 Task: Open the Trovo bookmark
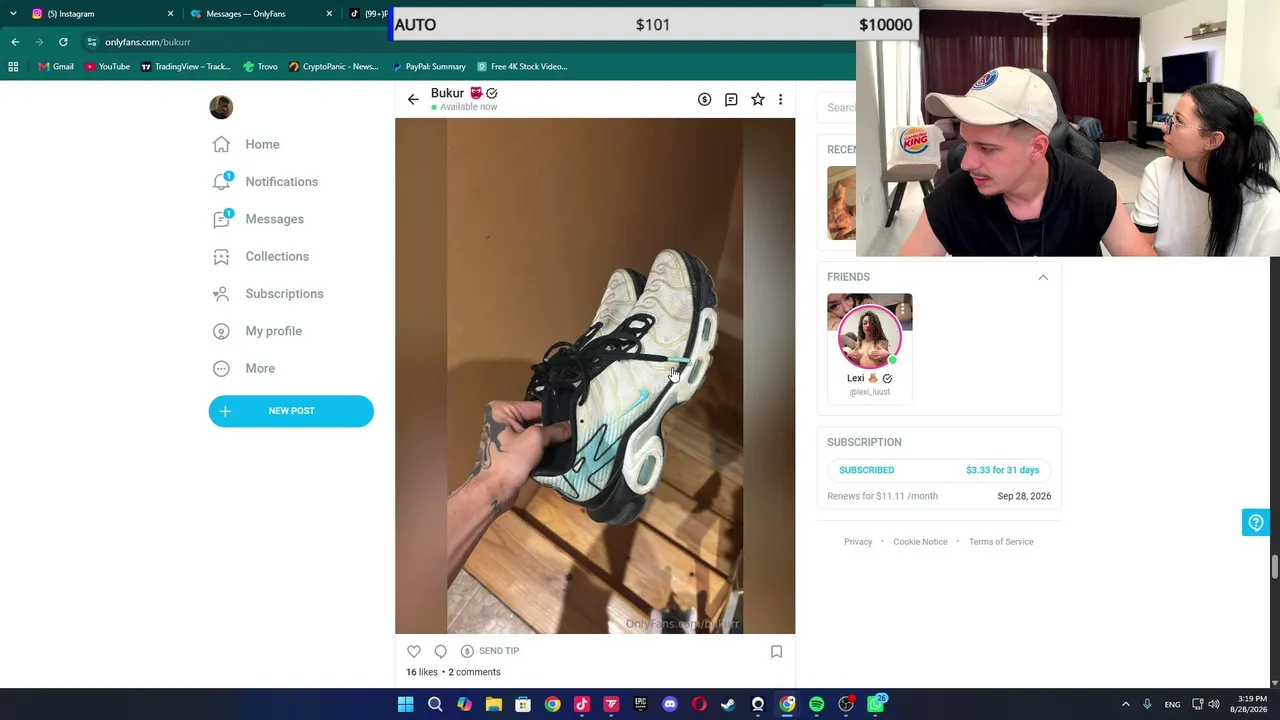click(260, 67)
